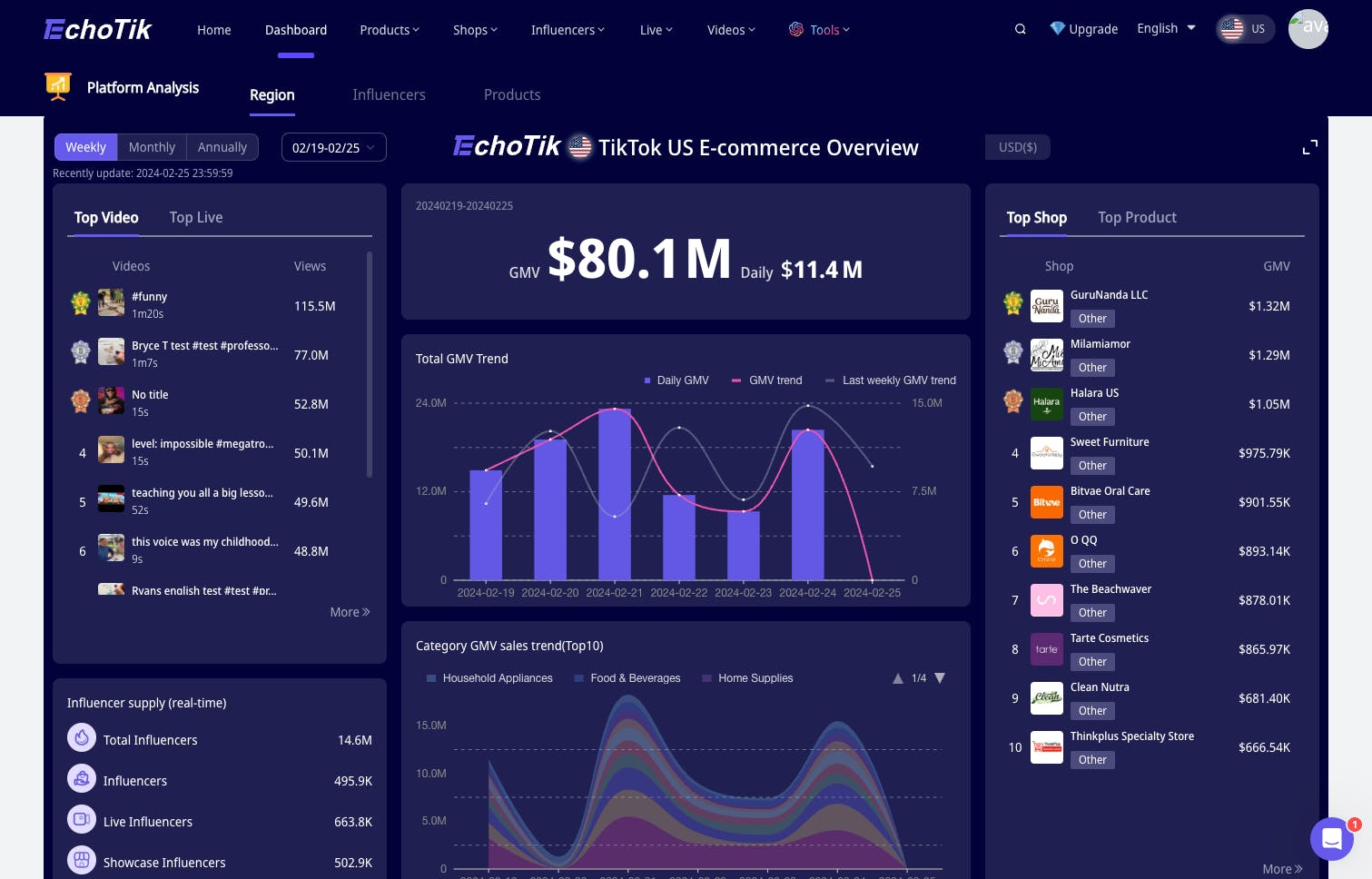Open the 02/19-02/25 date range dropdown

(x=333, y=147)
